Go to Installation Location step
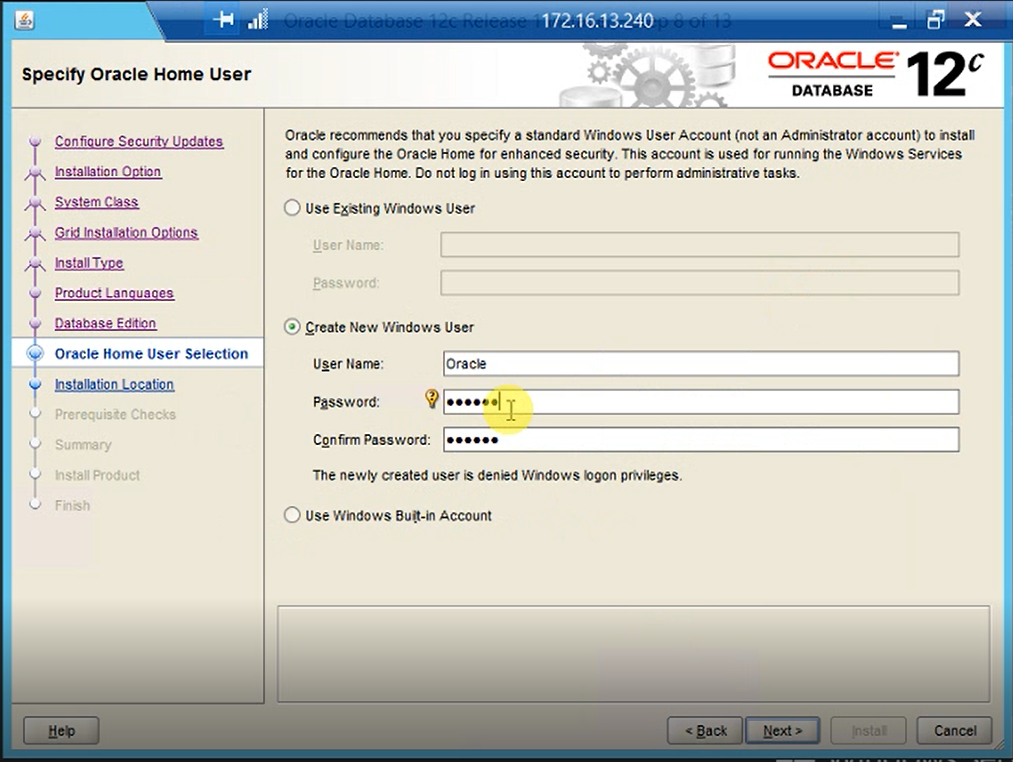Image resolution: width=1013 pixels, height=762 pixels. (114, 384)
